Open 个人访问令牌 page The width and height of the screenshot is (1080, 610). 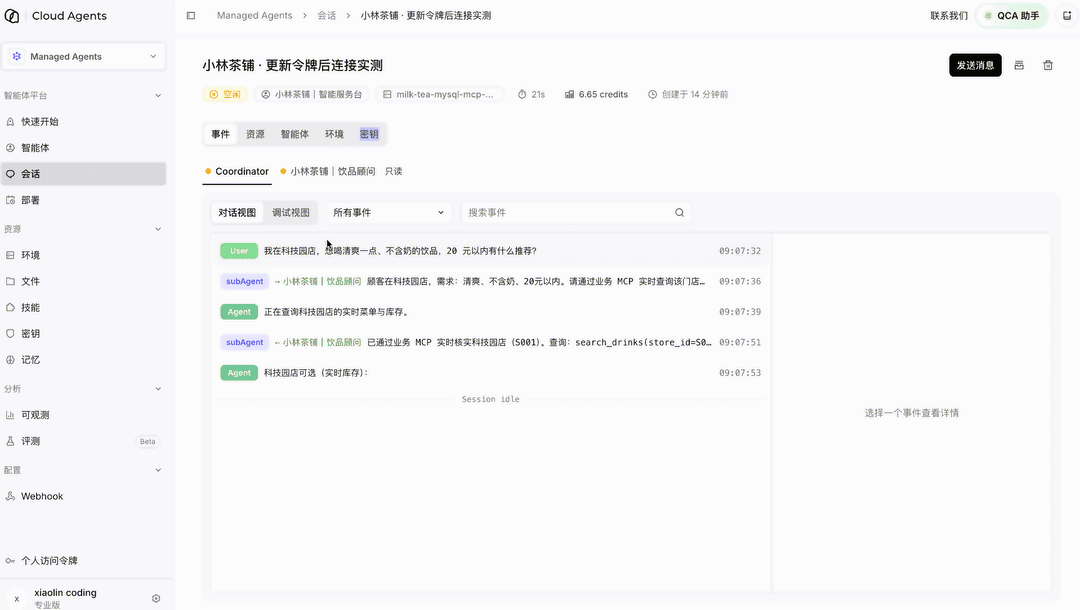(x=83, y=560)
